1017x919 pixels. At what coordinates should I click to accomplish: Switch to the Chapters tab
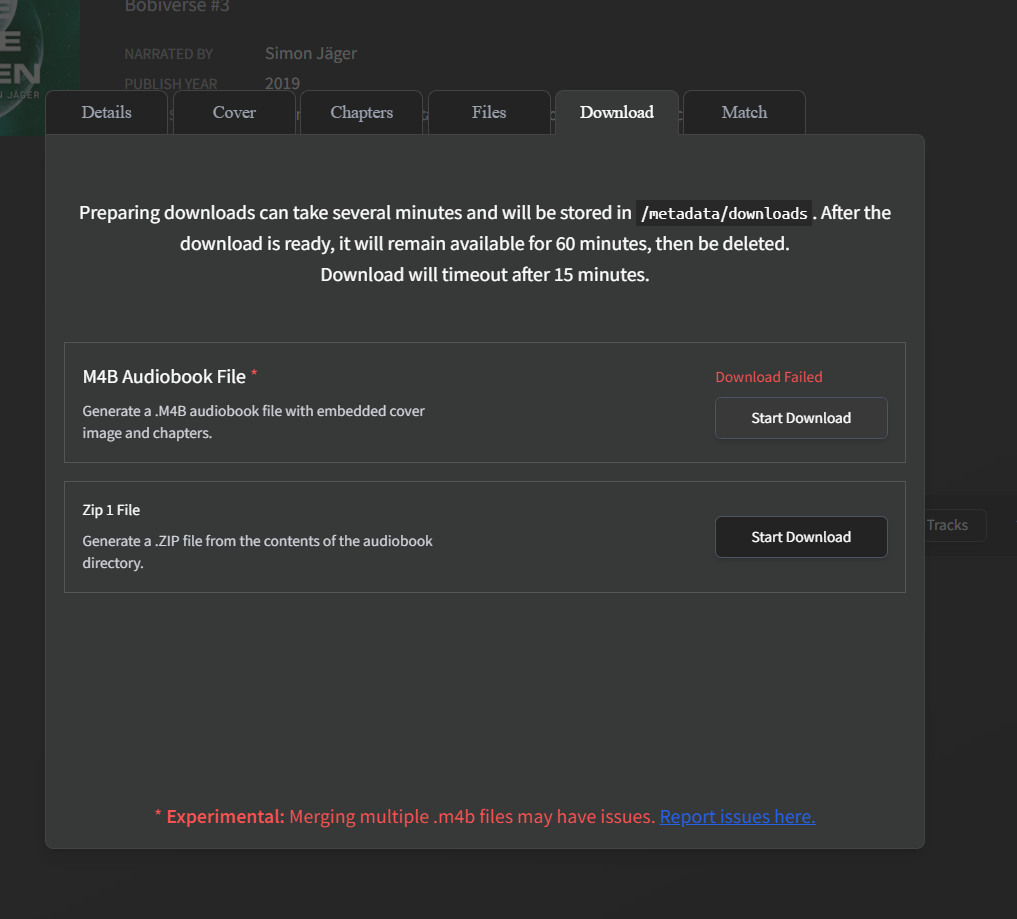pos(361,112)
